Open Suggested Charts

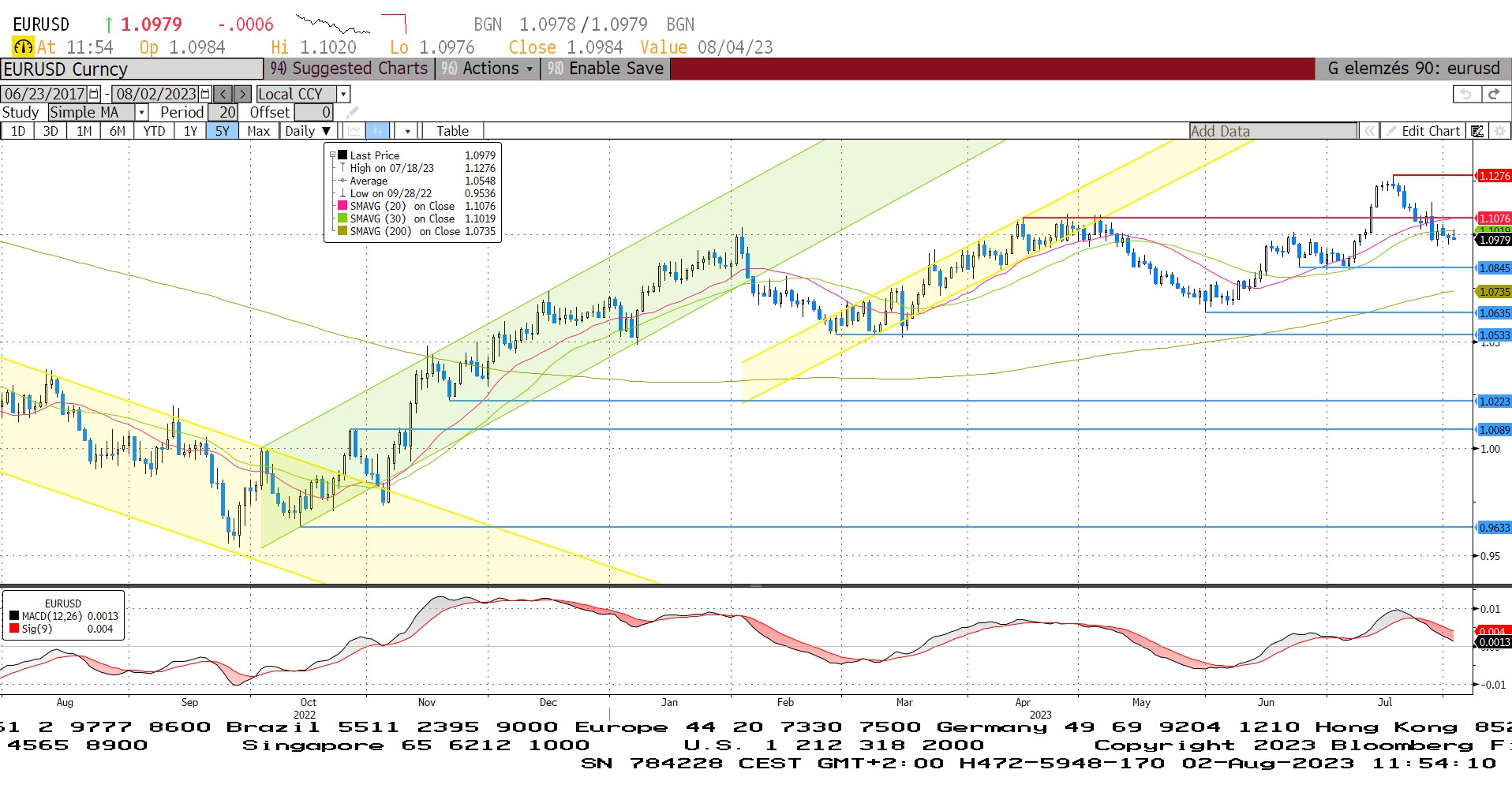(349, 69)
